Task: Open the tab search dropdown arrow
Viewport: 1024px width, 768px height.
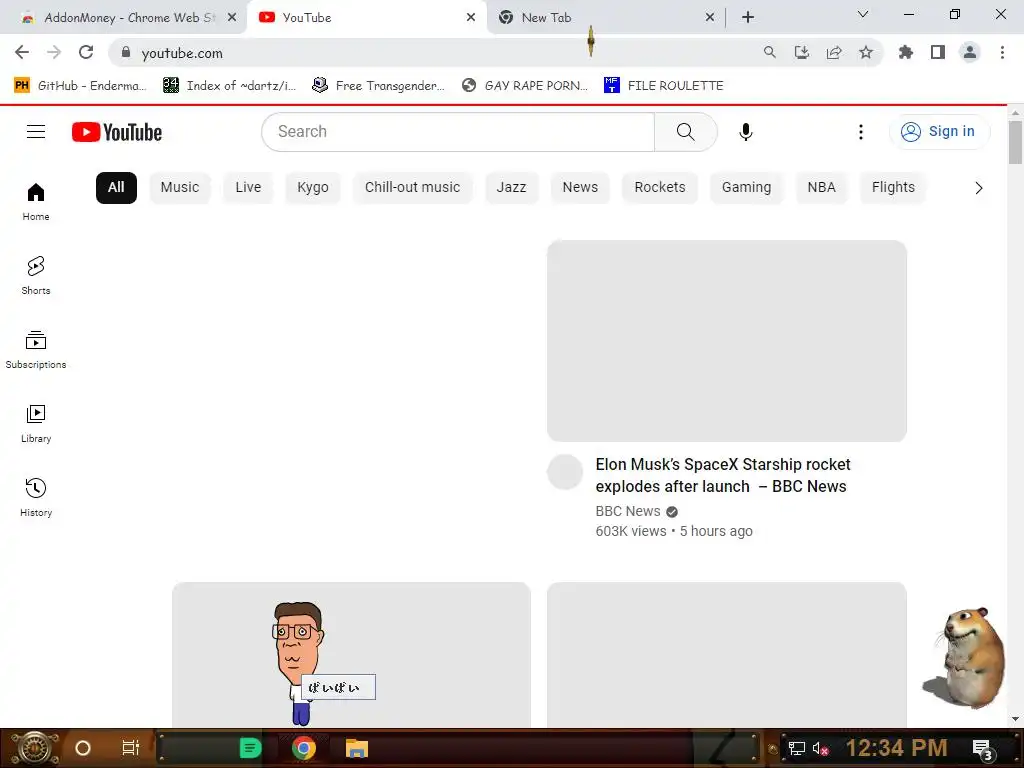Action: click(x=863, y=14)
